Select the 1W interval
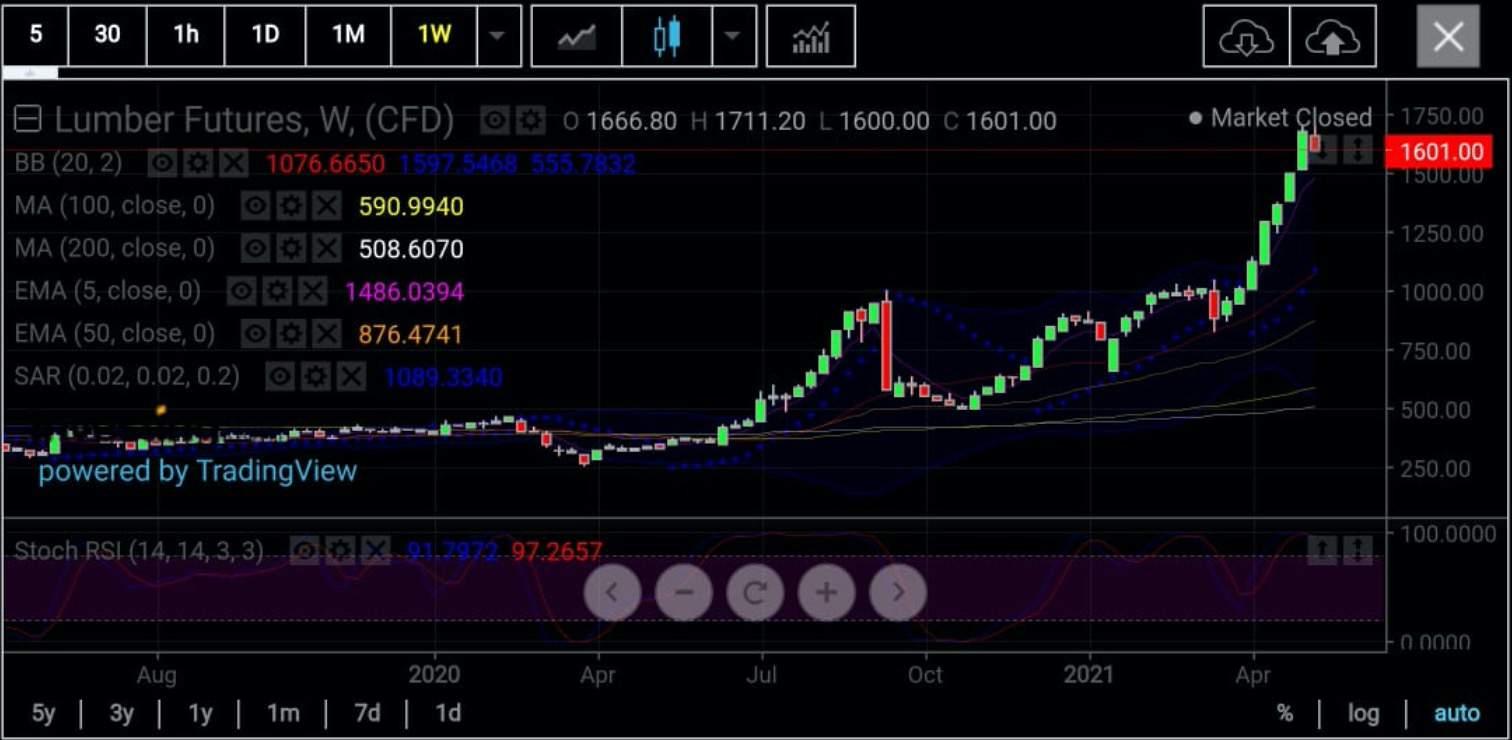Image resolution: width=1512 pixels, height=740 pixels. (434, 36)
